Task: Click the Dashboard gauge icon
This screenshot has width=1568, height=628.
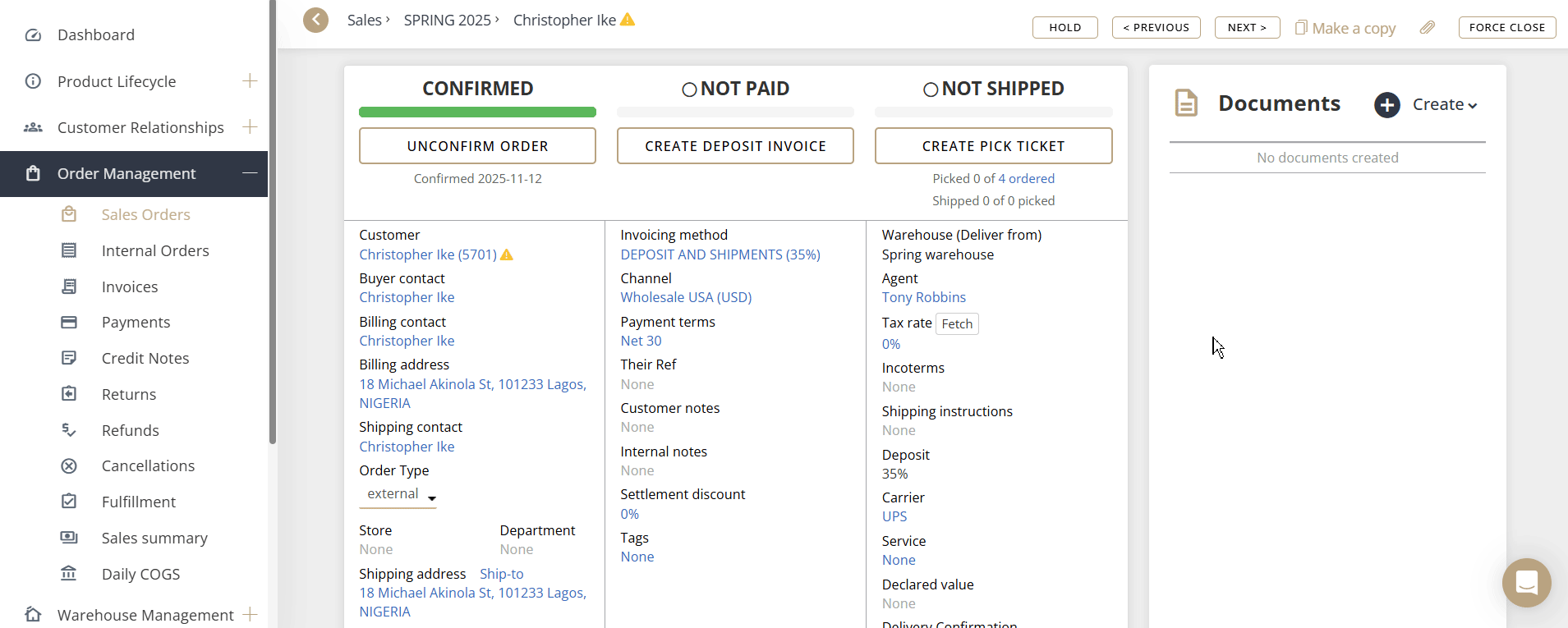Action: pyautogui.click(x=33, y=35)
